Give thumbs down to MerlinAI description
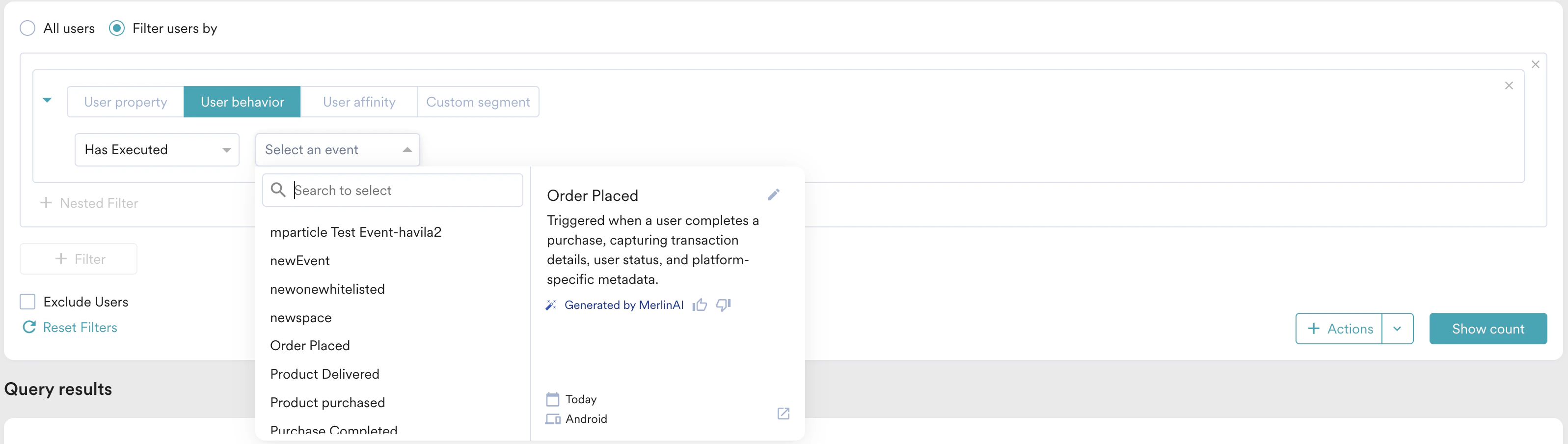The width and height of the screenshot is (1568, 444). 723,305
